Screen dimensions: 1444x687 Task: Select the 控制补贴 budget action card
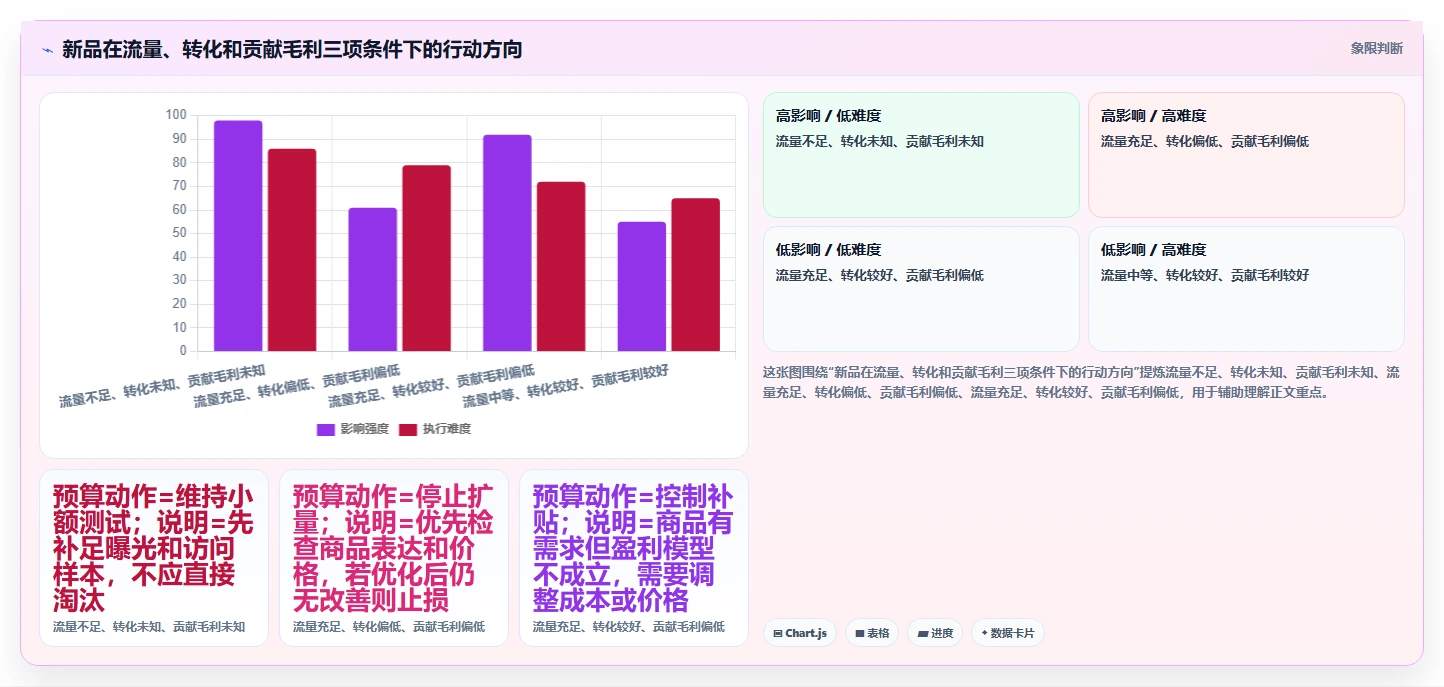(x=634, y=558)
